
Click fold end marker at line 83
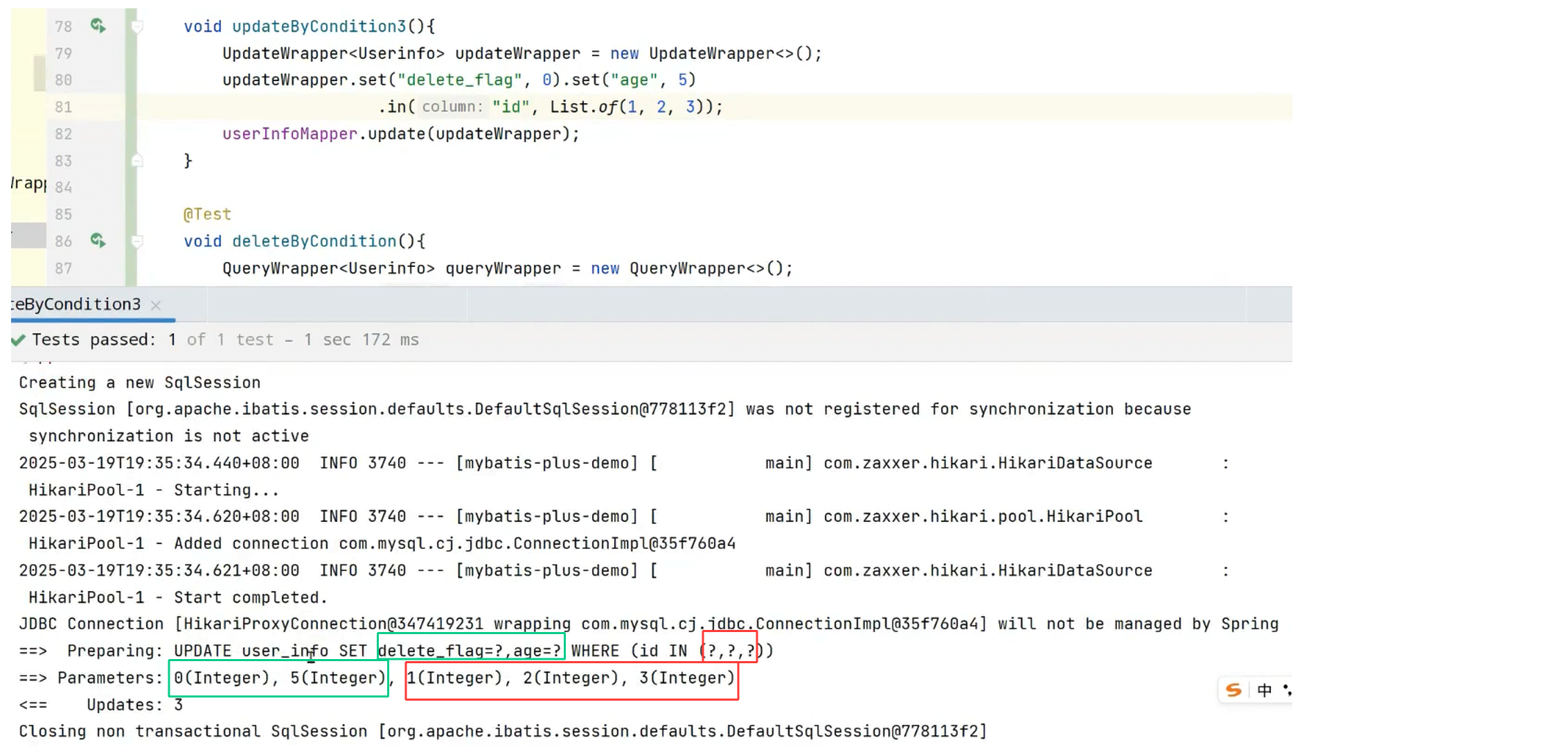point(137,161)
